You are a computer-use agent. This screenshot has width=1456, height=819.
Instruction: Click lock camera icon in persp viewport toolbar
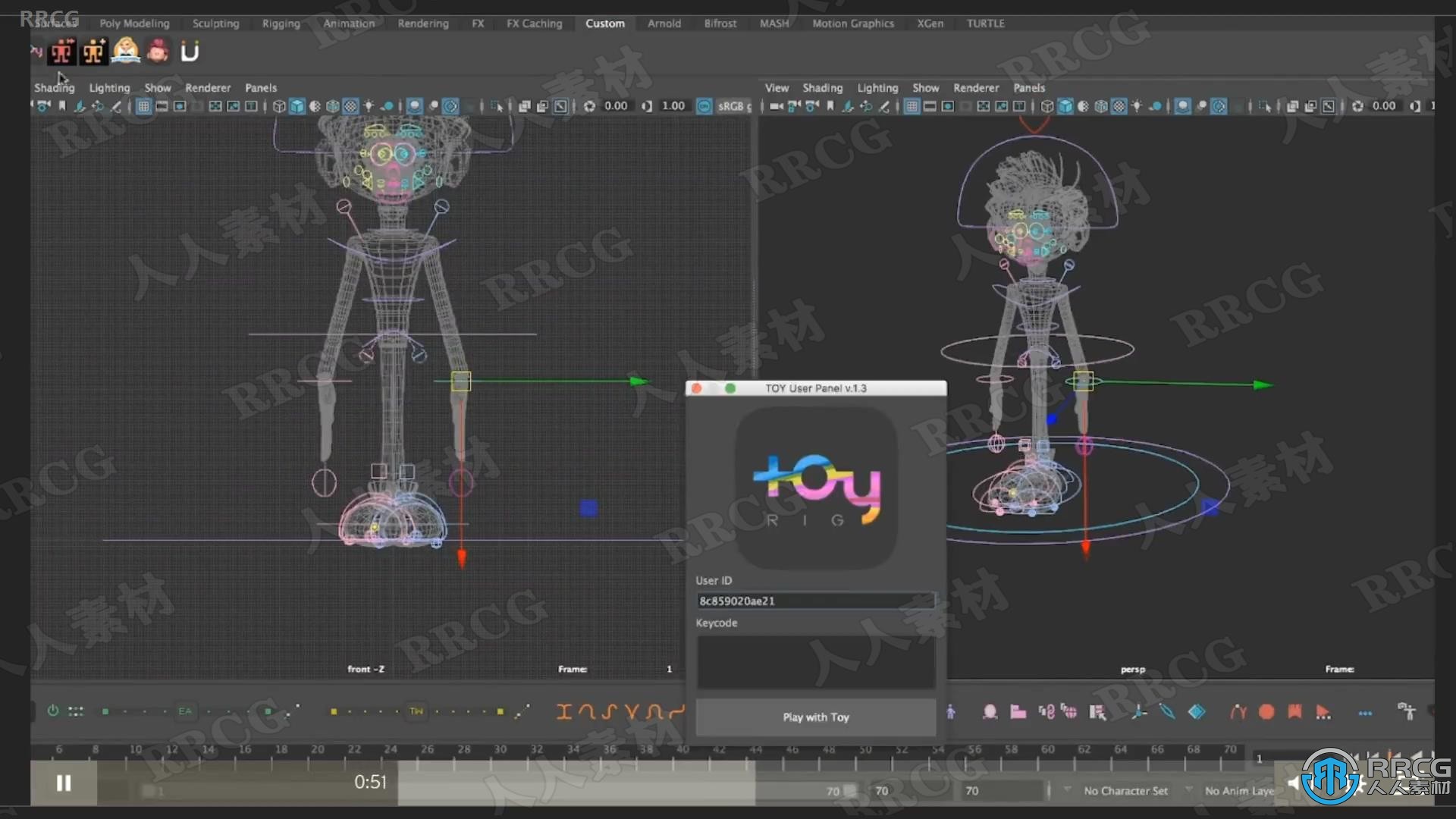[x=794, y=106]
